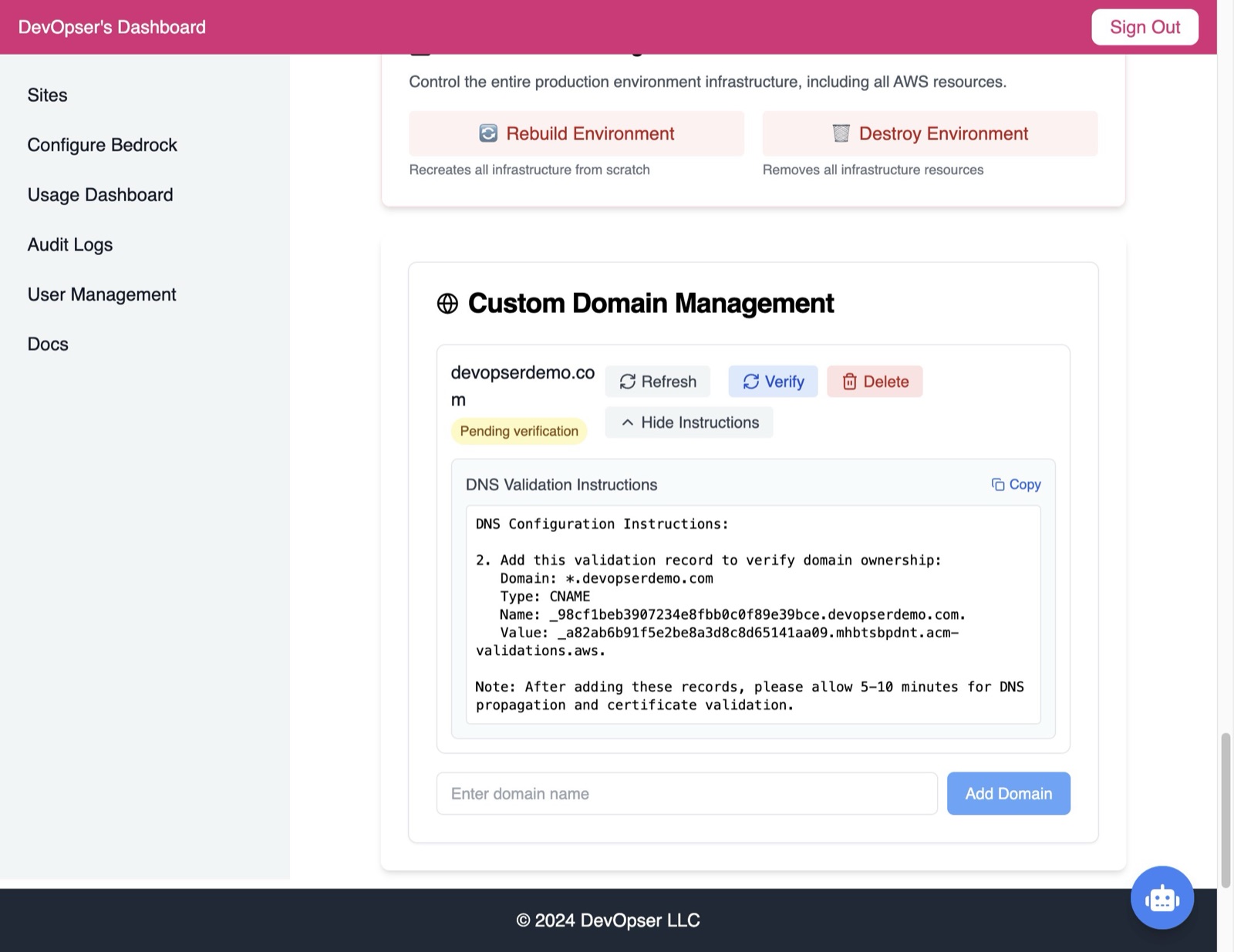Click the copy icon in DNS Validation Instructions
This screenshot has height=952, width=1234.
coord(998,484)
